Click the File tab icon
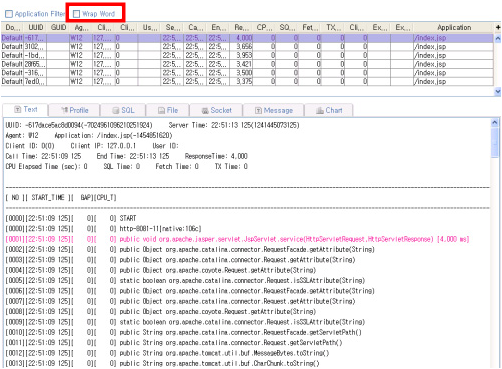 (161, 110)
